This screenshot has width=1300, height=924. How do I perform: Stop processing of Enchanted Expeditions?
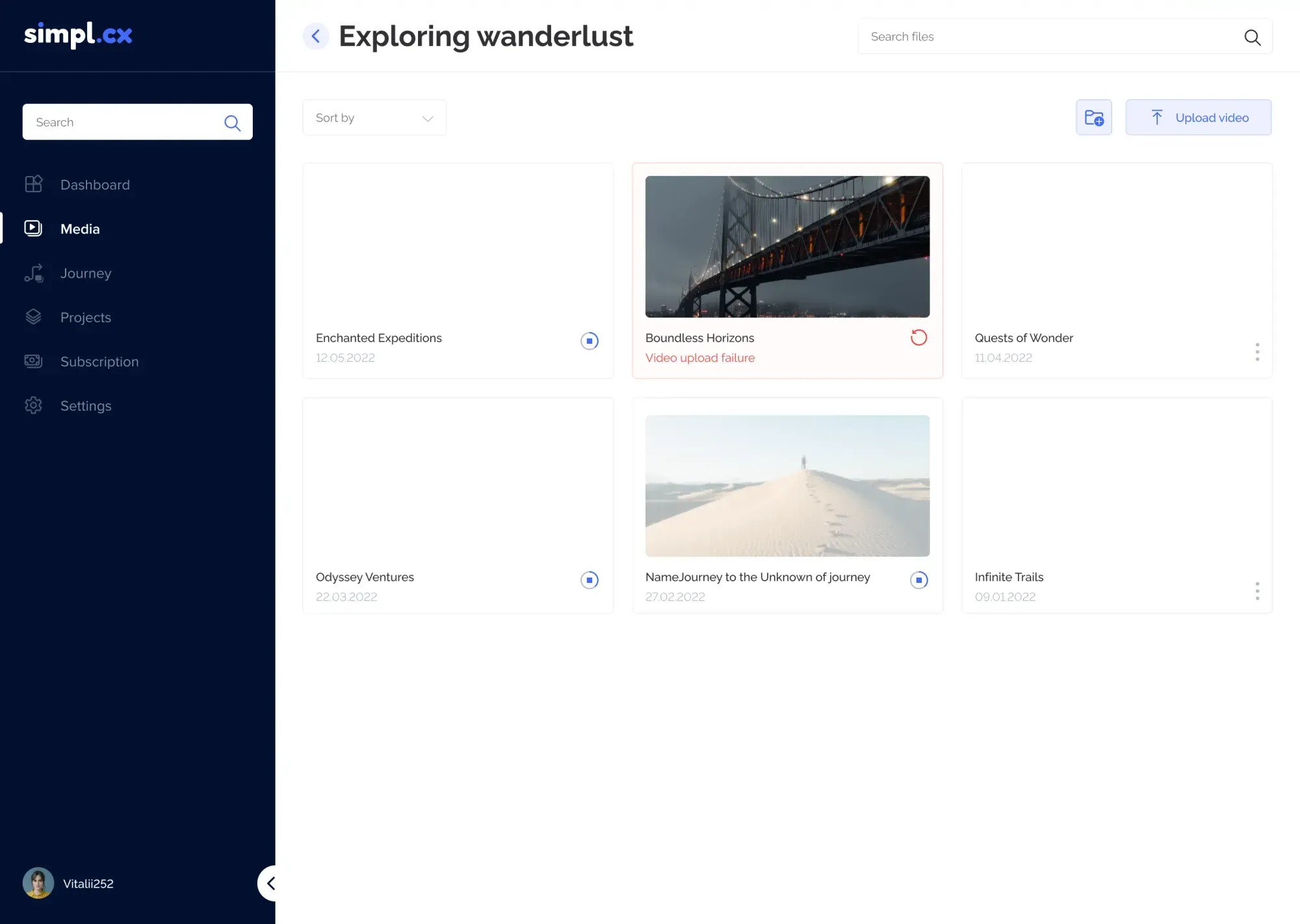(x=590, y=340)
